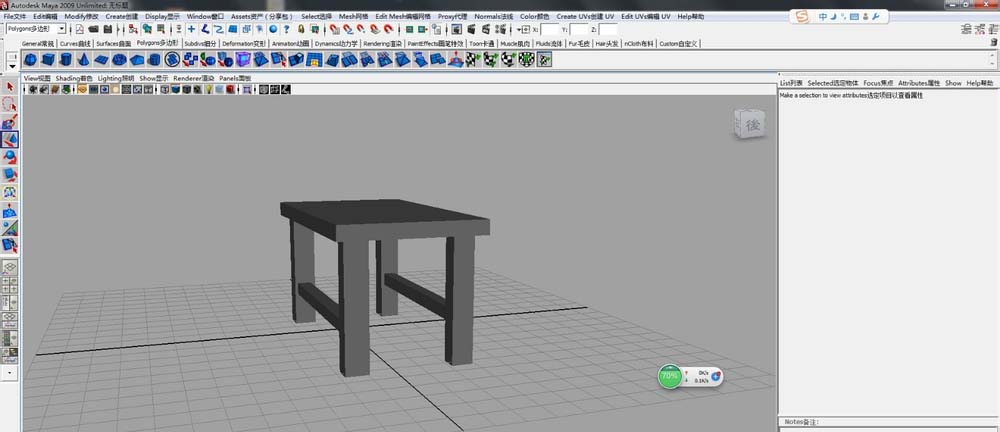Open the Edit Mesh menu

pos(402,16)
